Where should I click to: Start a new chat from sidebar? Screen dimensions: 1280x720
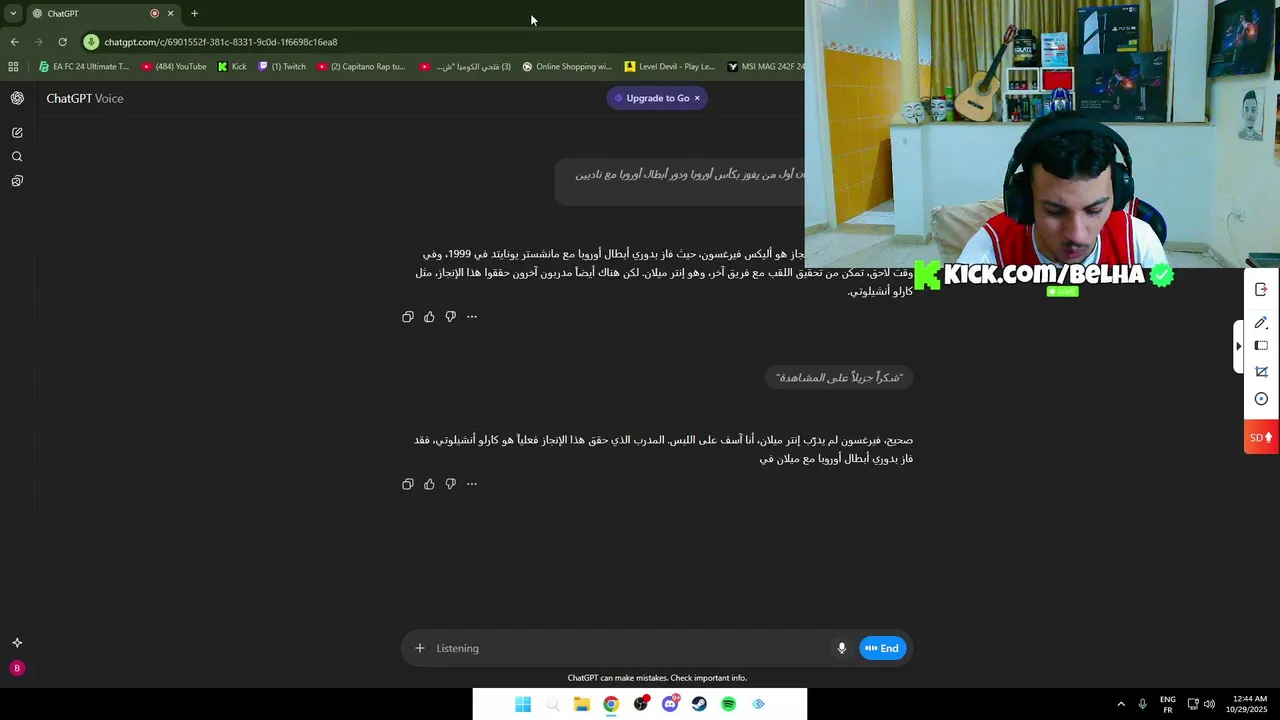pos(17,132)
